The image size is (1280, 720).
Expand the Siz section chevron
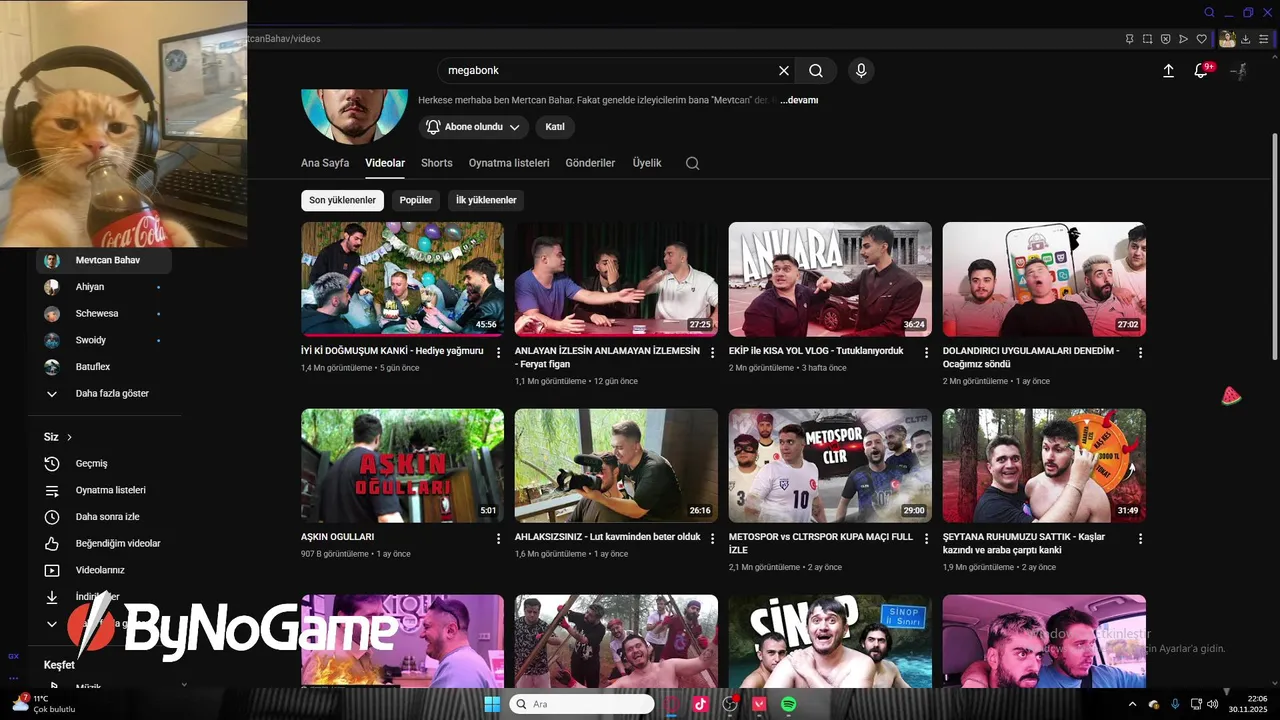[x=69, y=437]
